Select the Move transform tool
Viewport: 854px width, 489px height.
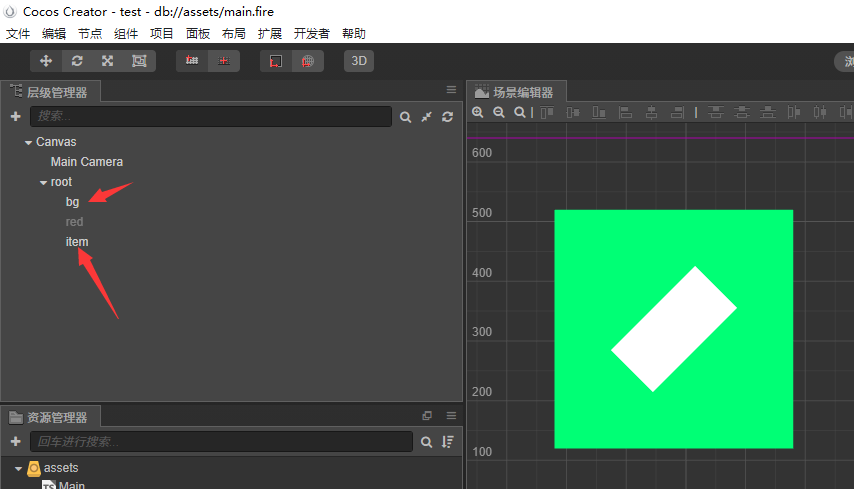46,61
